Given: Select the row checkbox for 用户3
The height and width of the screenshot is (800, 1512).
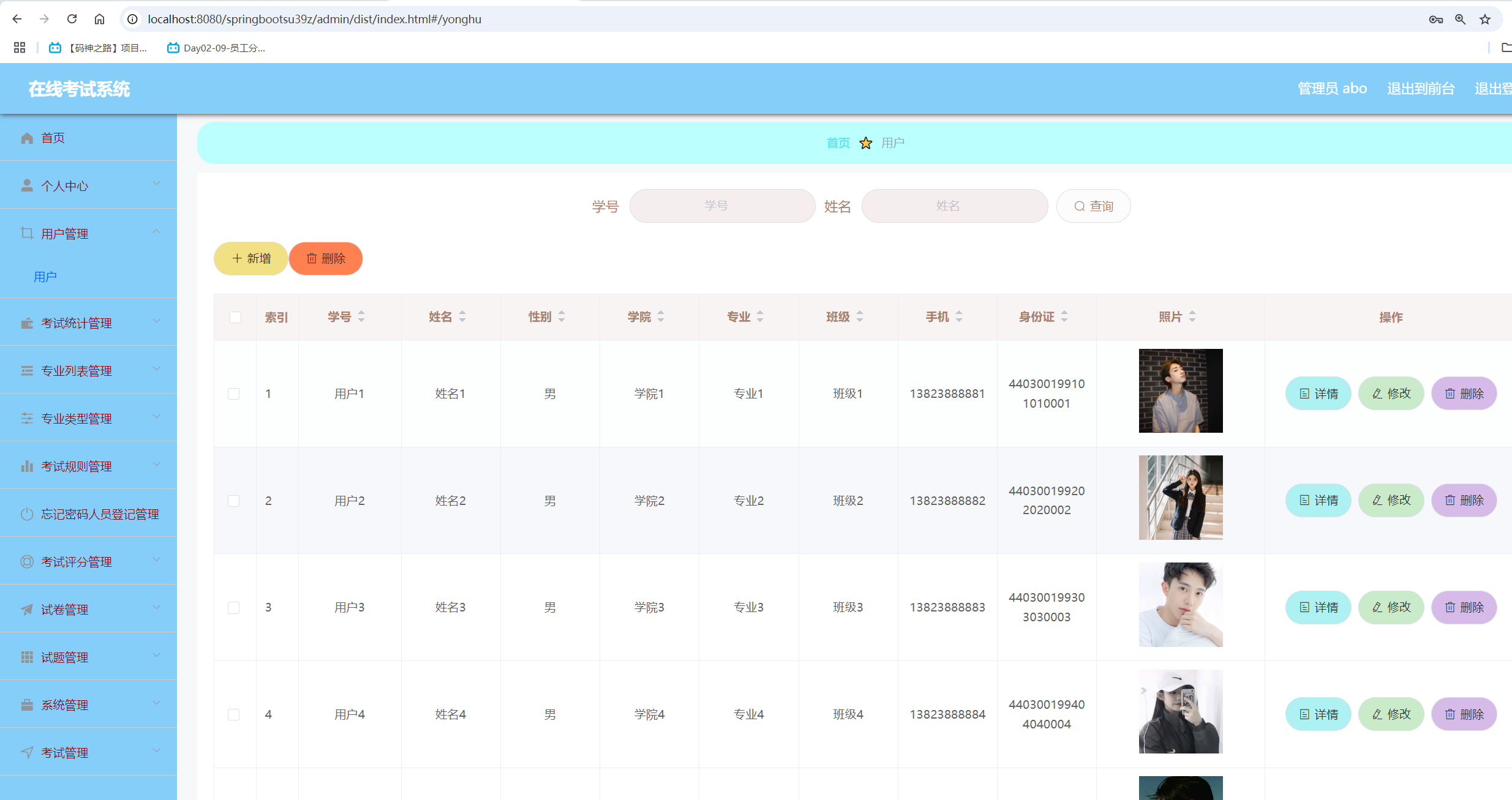Looking at the screenshot, I should (234, 607).
